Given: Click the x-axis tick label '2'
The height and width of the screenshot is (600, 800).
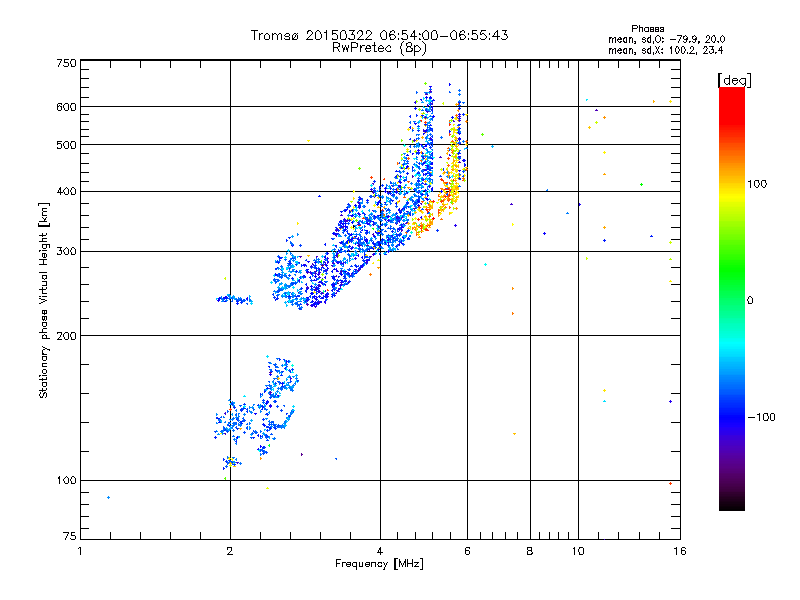Looking at the screenshot, I should pyautogui.click(x=230, y=551).
